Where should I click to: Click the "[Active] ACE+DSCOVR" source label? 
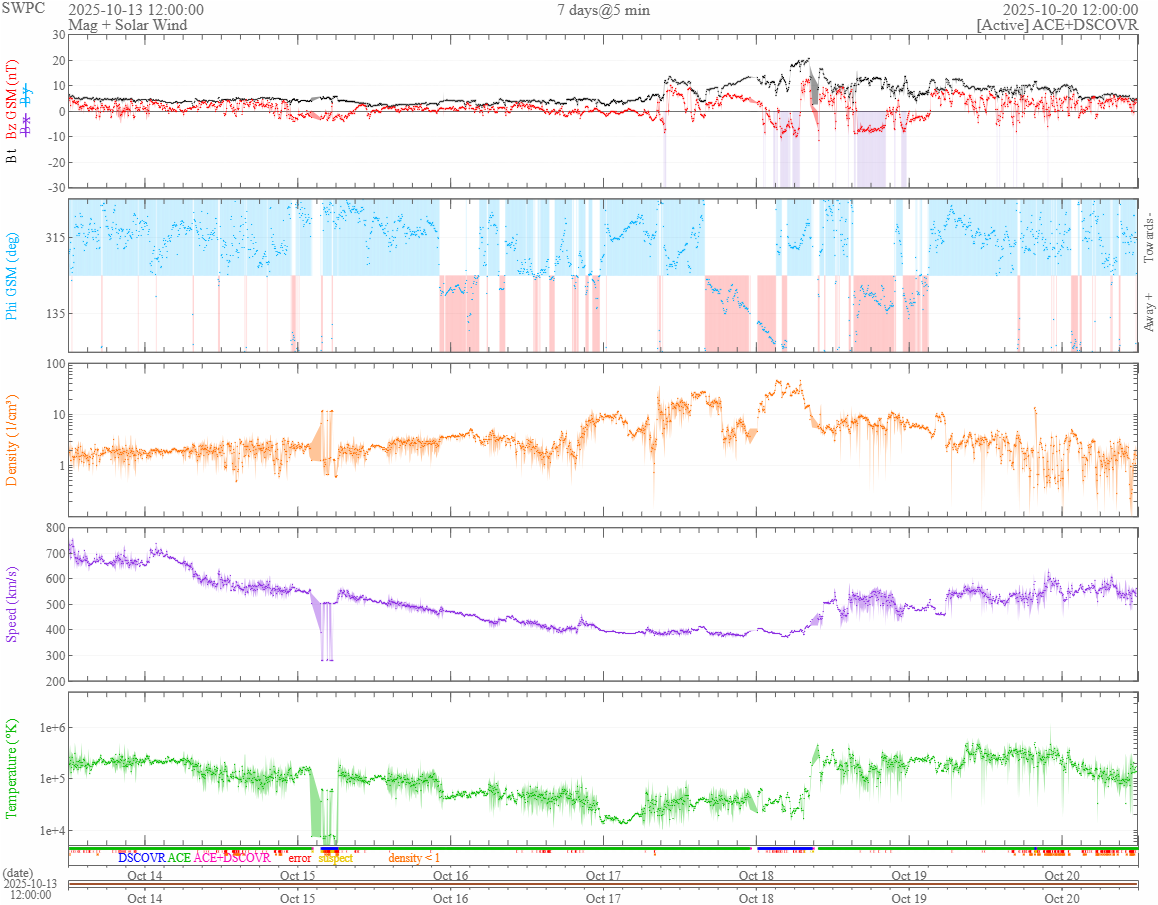(1057, 25)
